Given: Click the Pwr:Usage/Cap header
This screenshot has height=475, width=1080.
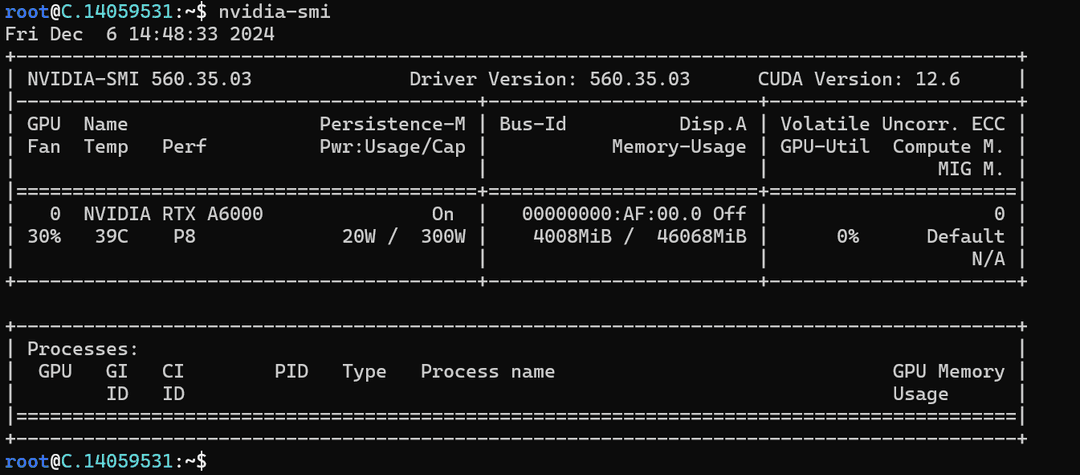Looking at the screenshot, I should (393, 147).
